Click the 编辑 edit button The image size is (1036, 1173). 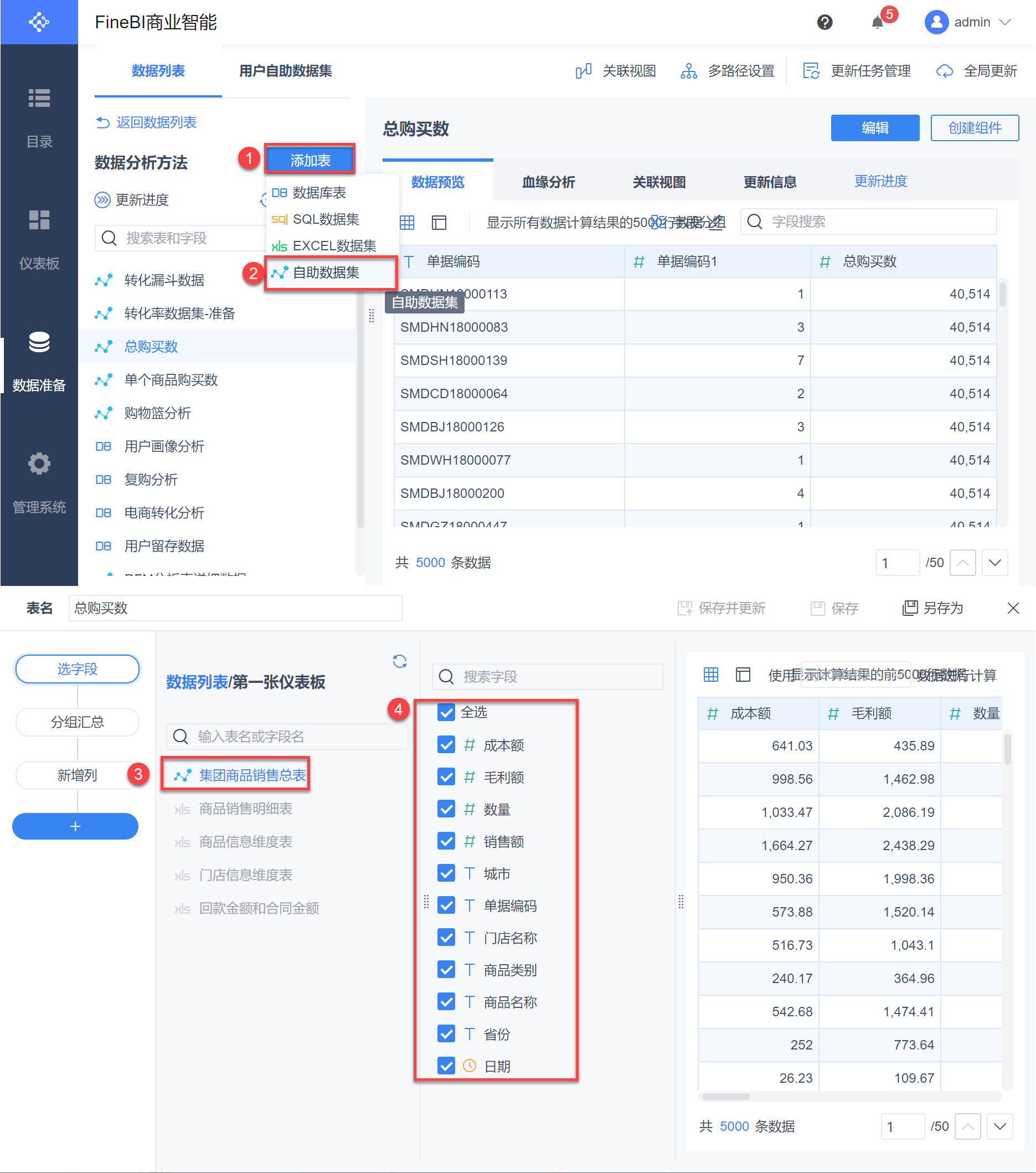click(x=875, y=127)
